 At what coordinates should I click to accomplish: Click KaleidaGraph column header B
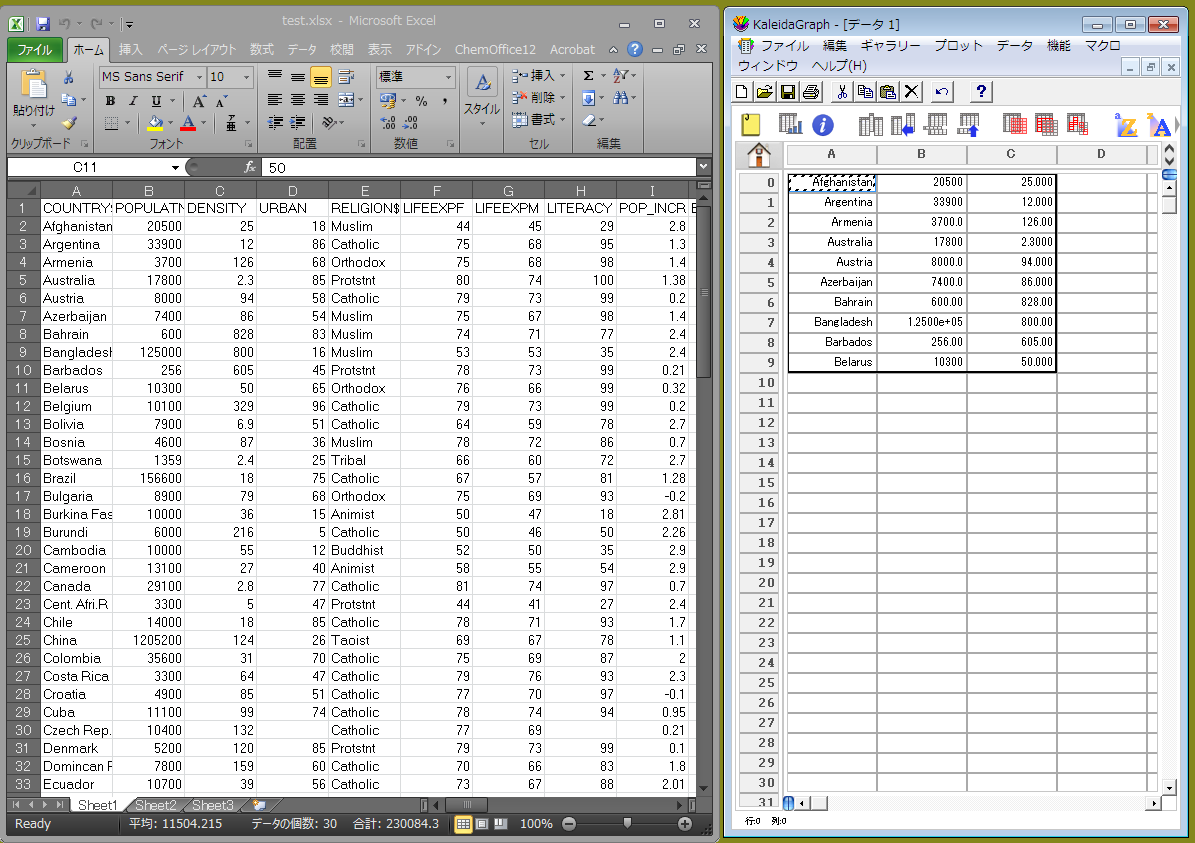(x=921, y=154)
